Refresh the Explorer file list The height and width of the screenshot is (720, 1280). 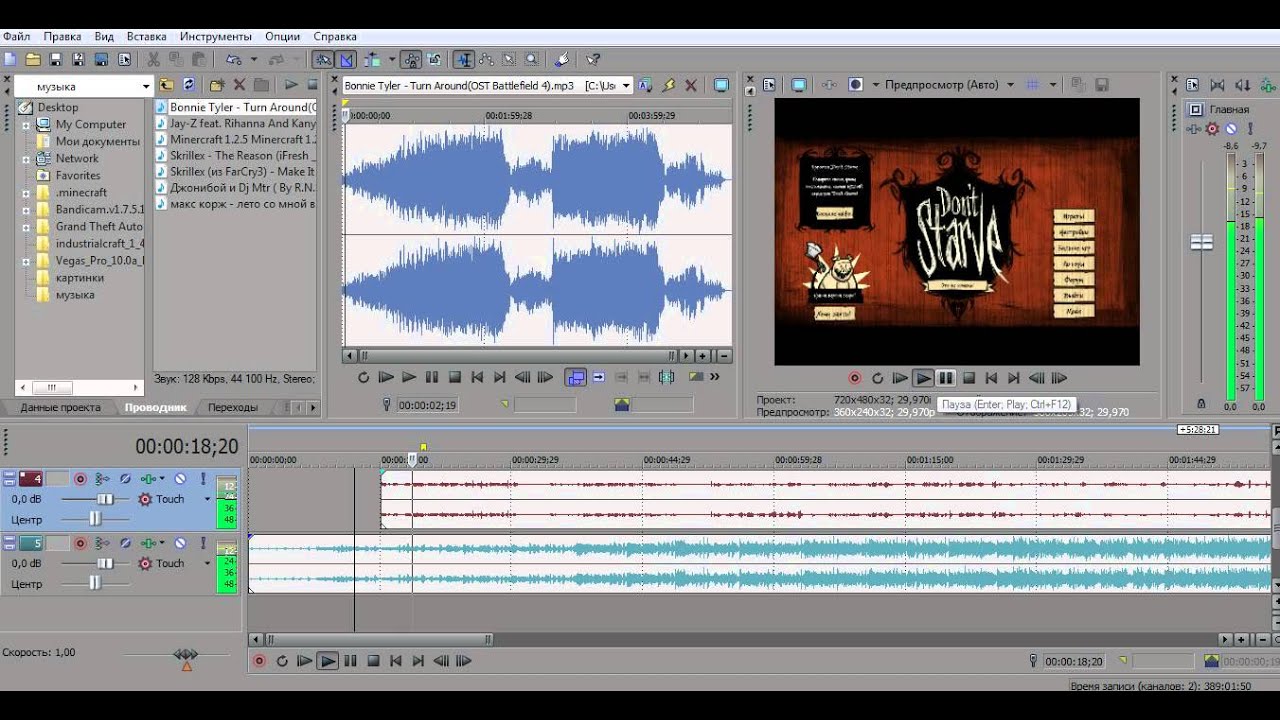click(189, 85)
